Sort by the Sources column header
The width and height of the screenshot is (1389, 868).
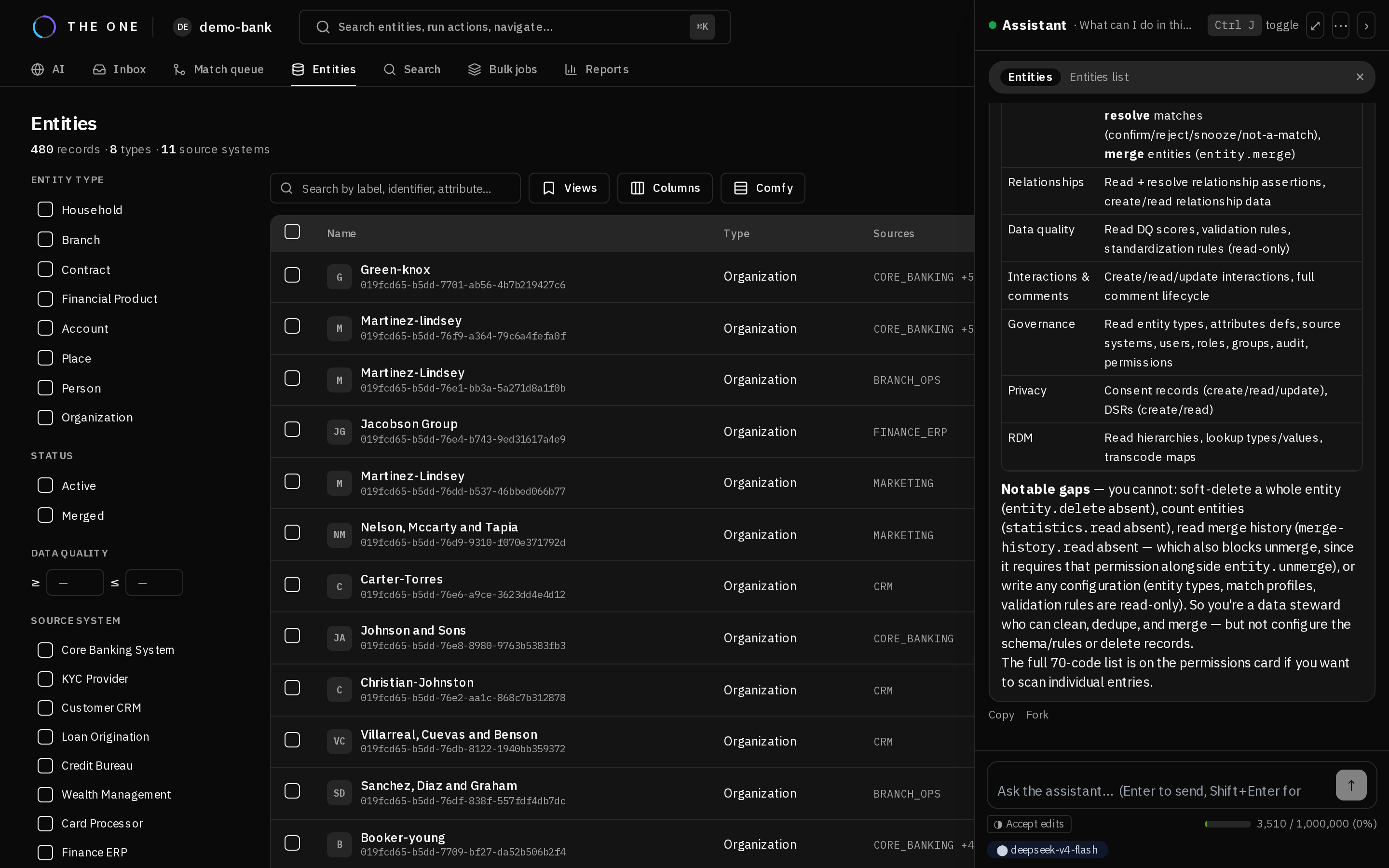(x=893, y=234)
